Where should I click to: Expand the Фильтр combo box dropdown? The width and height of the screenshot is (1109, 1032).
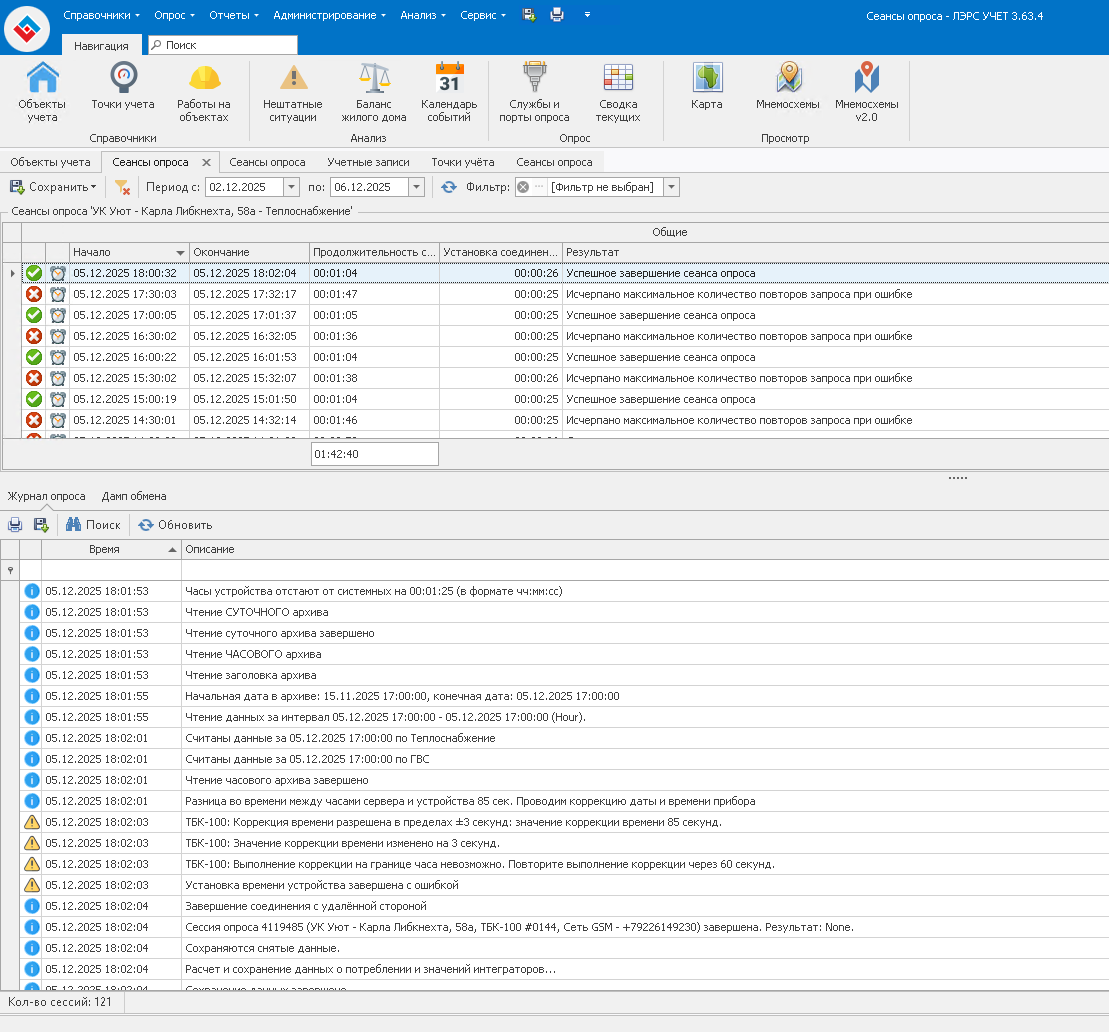point(671,187)
